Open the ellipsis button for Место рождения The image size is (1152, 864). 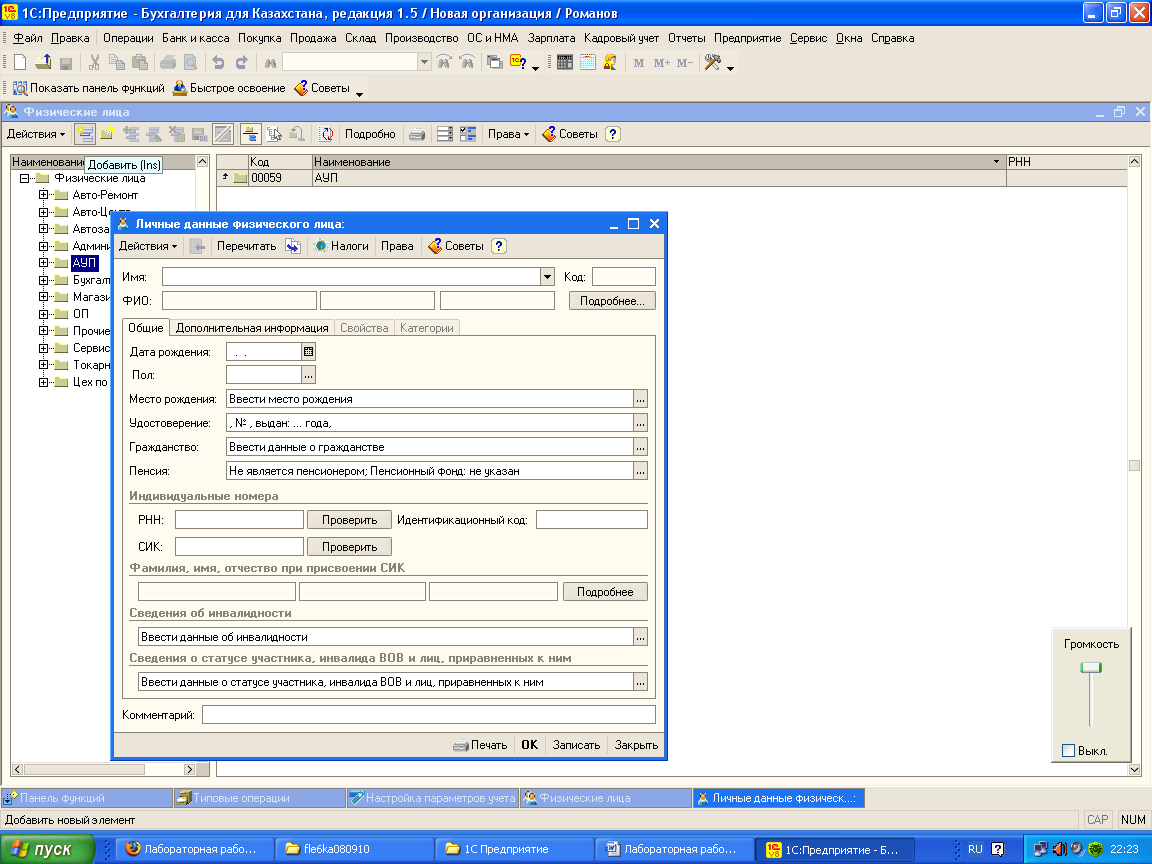(x=641, y=400)
